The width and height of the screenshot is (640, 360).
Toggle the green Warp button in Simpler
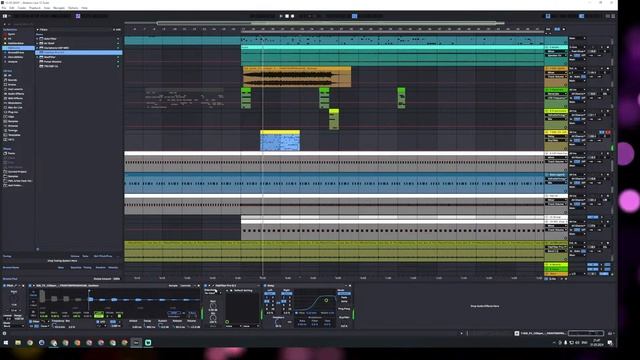[99, 314]
